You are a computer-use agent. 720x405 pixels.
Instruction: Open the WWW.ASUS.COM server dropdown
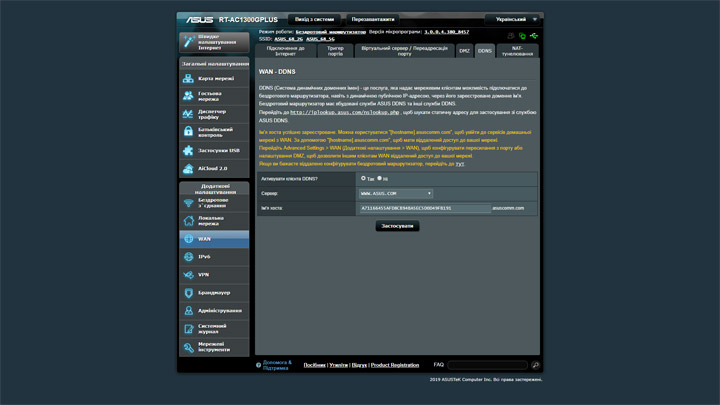(x=395, y=194)
